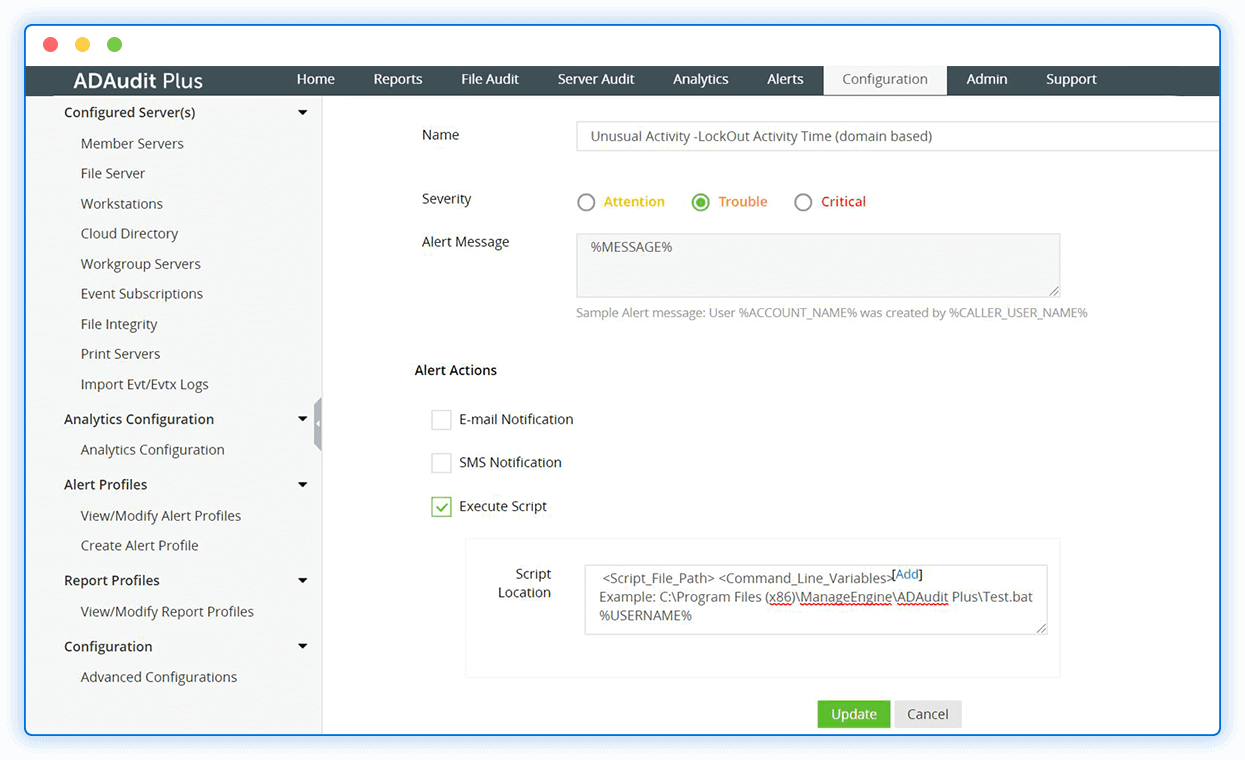Open Import Evt/Evtx Logs in sidebar
The width and height of the screenshot is (1245, 760).
[145, 384]
